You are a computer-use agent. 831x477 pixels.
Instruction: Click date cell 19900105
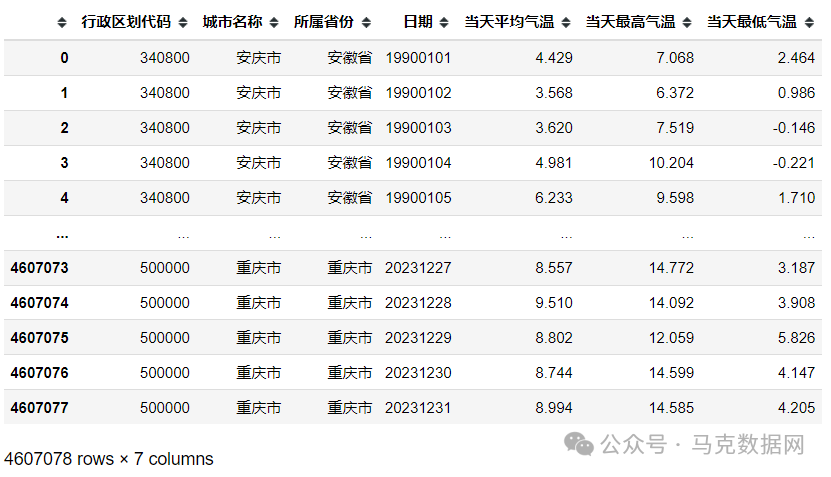click(418, 198)
